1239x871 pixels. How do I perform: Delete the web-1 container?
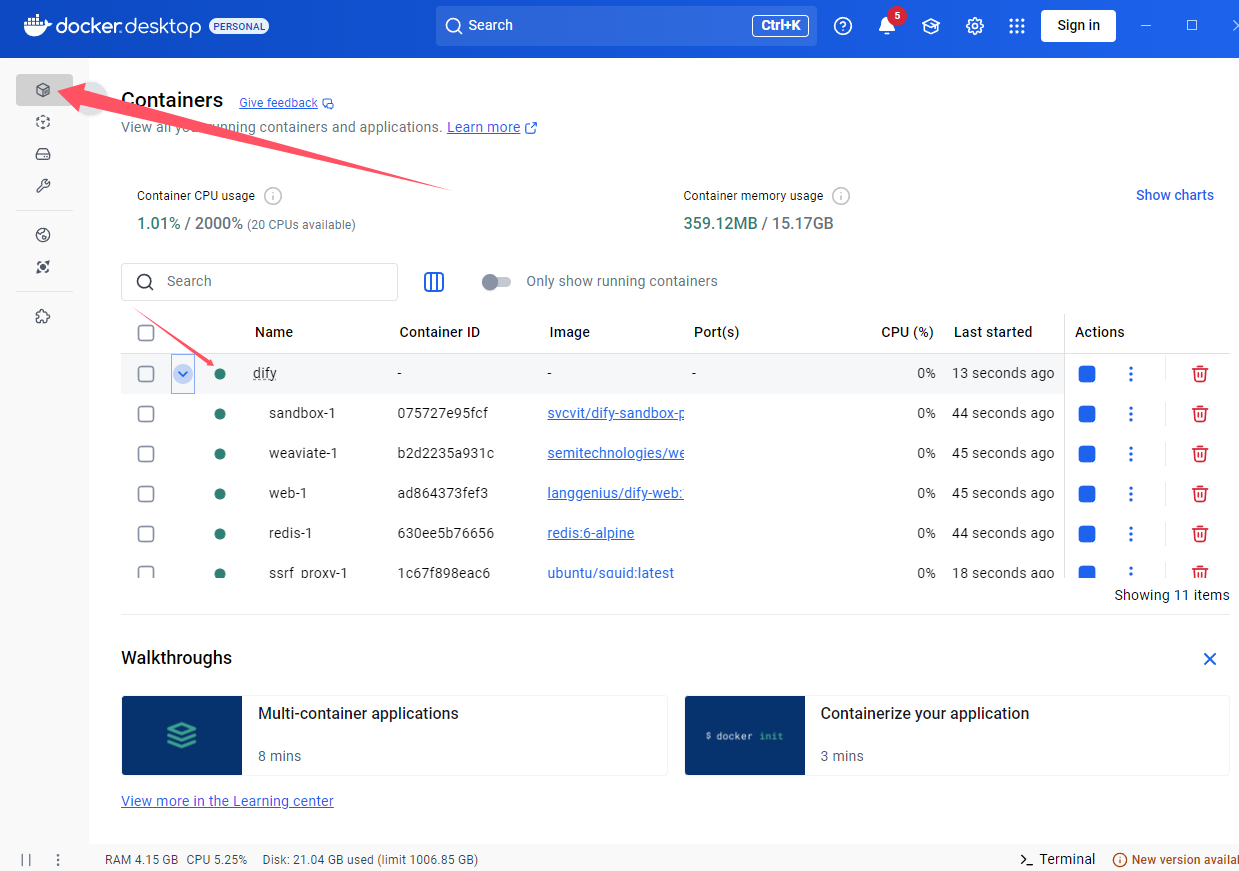(1200, 494)
